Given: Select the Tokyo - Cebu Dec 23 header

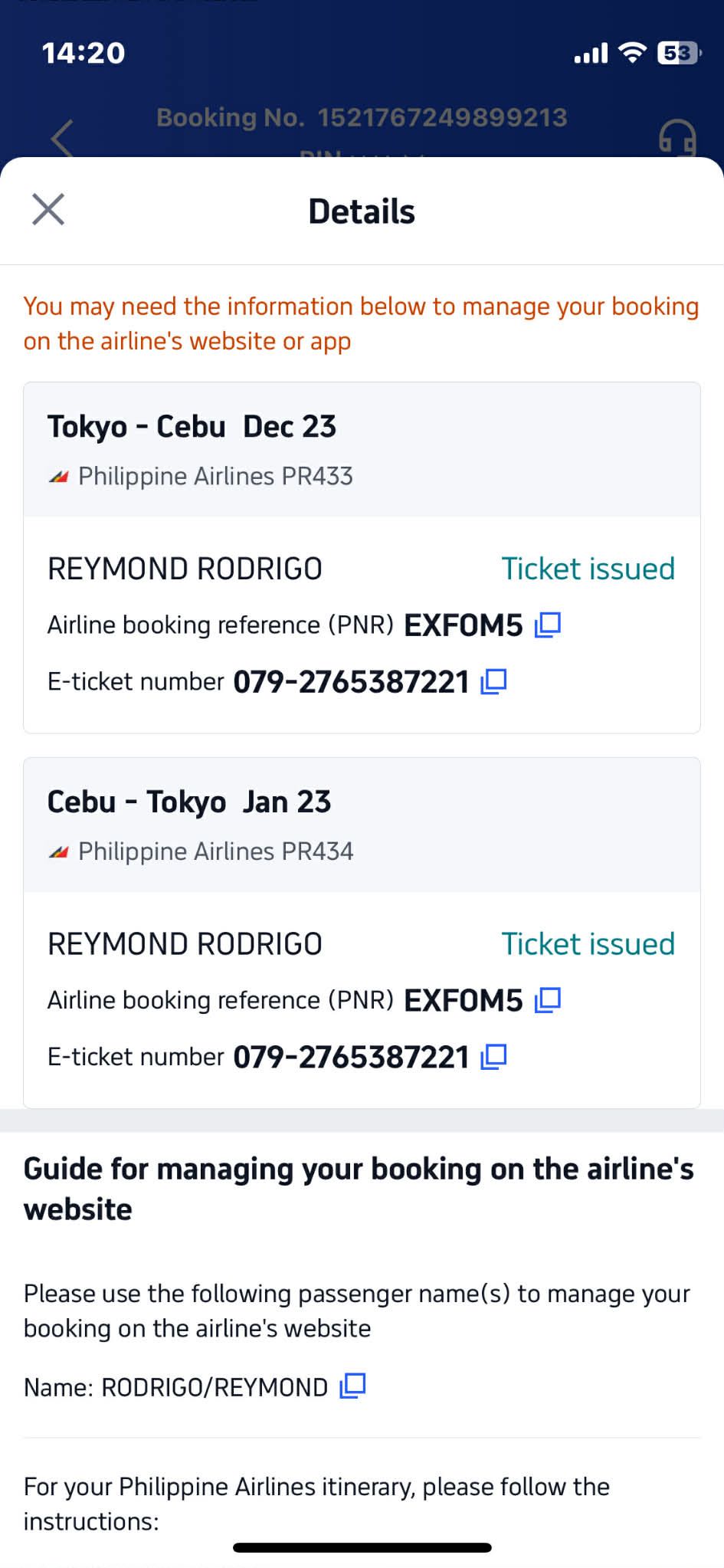Looking at the screenshot, I should (x=192, y=426).
